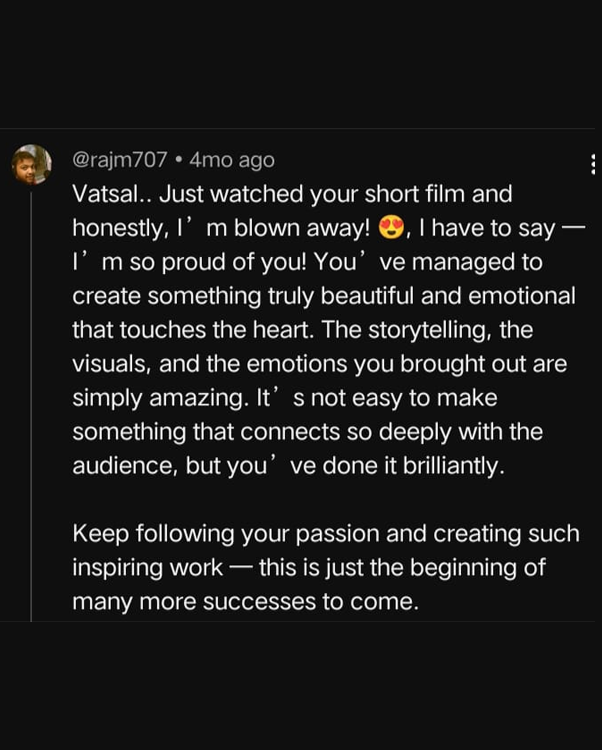Collapse thread using the vertical line
The image size is (602, 750).
31,400
